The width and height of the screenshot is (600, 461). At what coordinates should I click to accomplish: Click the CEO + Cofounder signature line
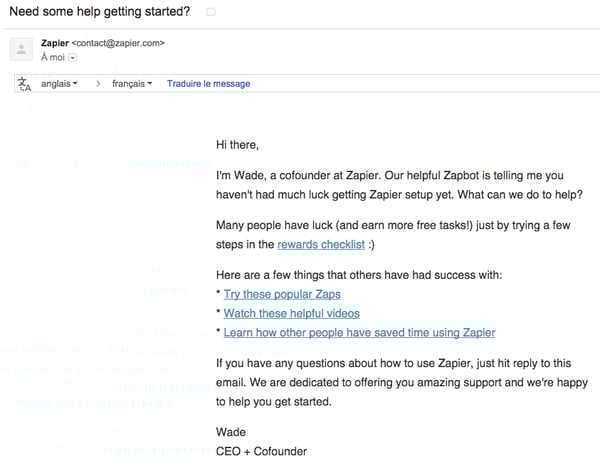pos(261,451)
